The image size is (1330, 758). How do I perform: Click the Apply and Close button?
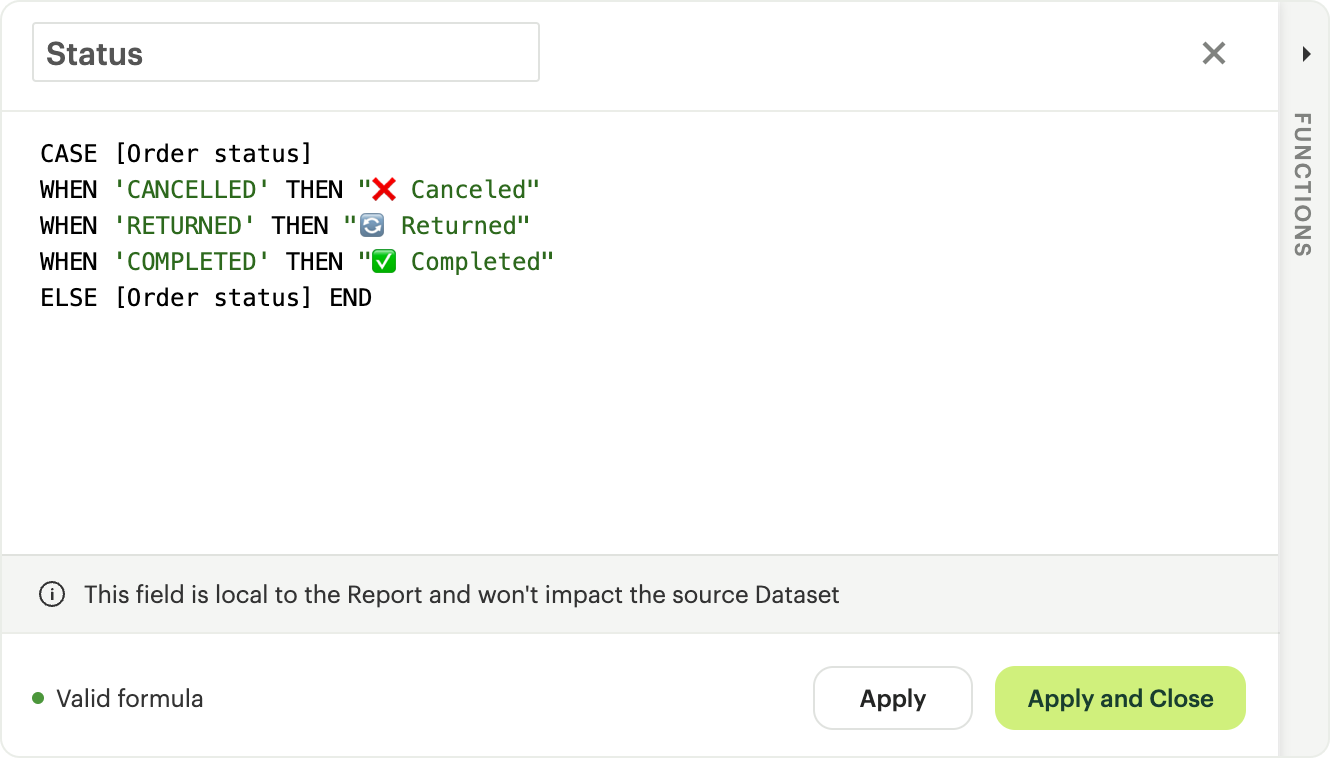click(1120, 698)
